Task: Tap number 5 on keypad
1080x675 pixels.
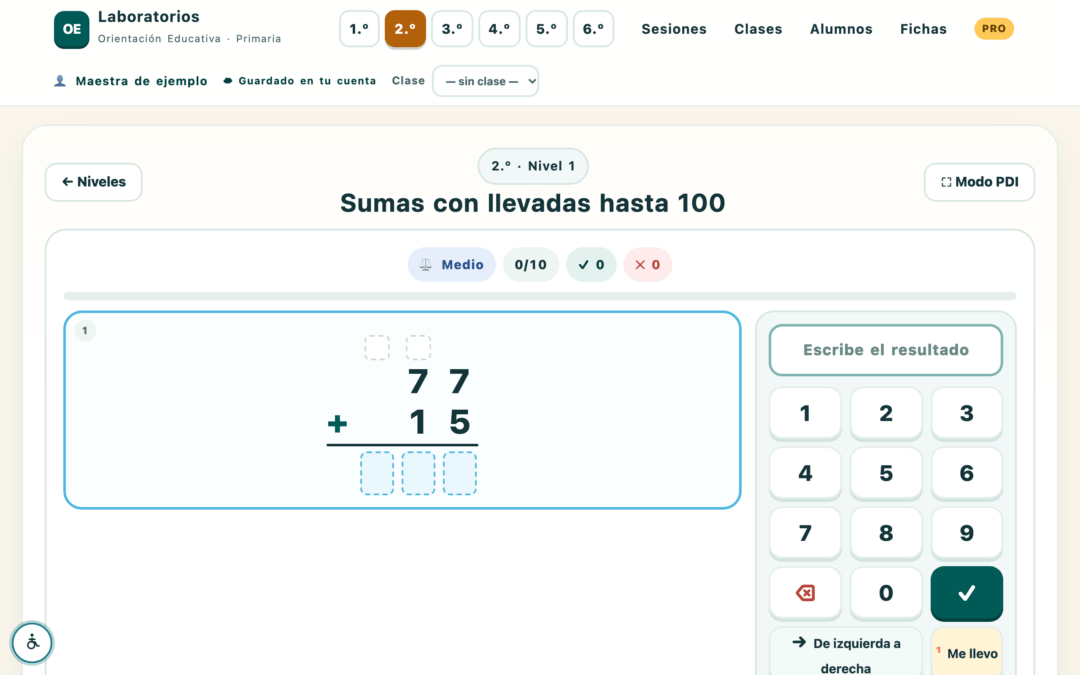Action: pyautogui.click(x=886, y=473)
